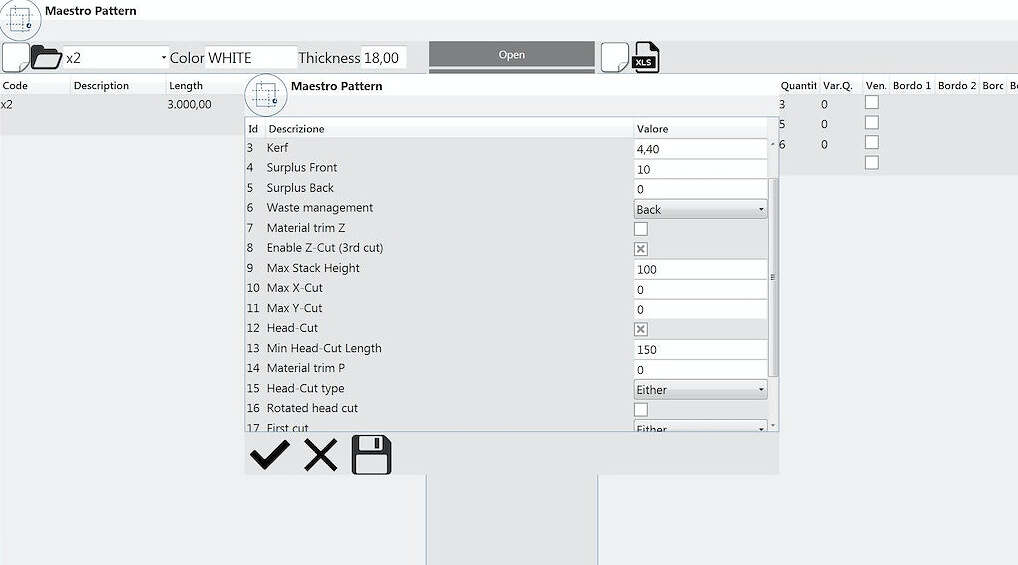1018x565 pixels.
Task: Toggle the Material trim Z checkbox
Action: click(x=641, y=229)
